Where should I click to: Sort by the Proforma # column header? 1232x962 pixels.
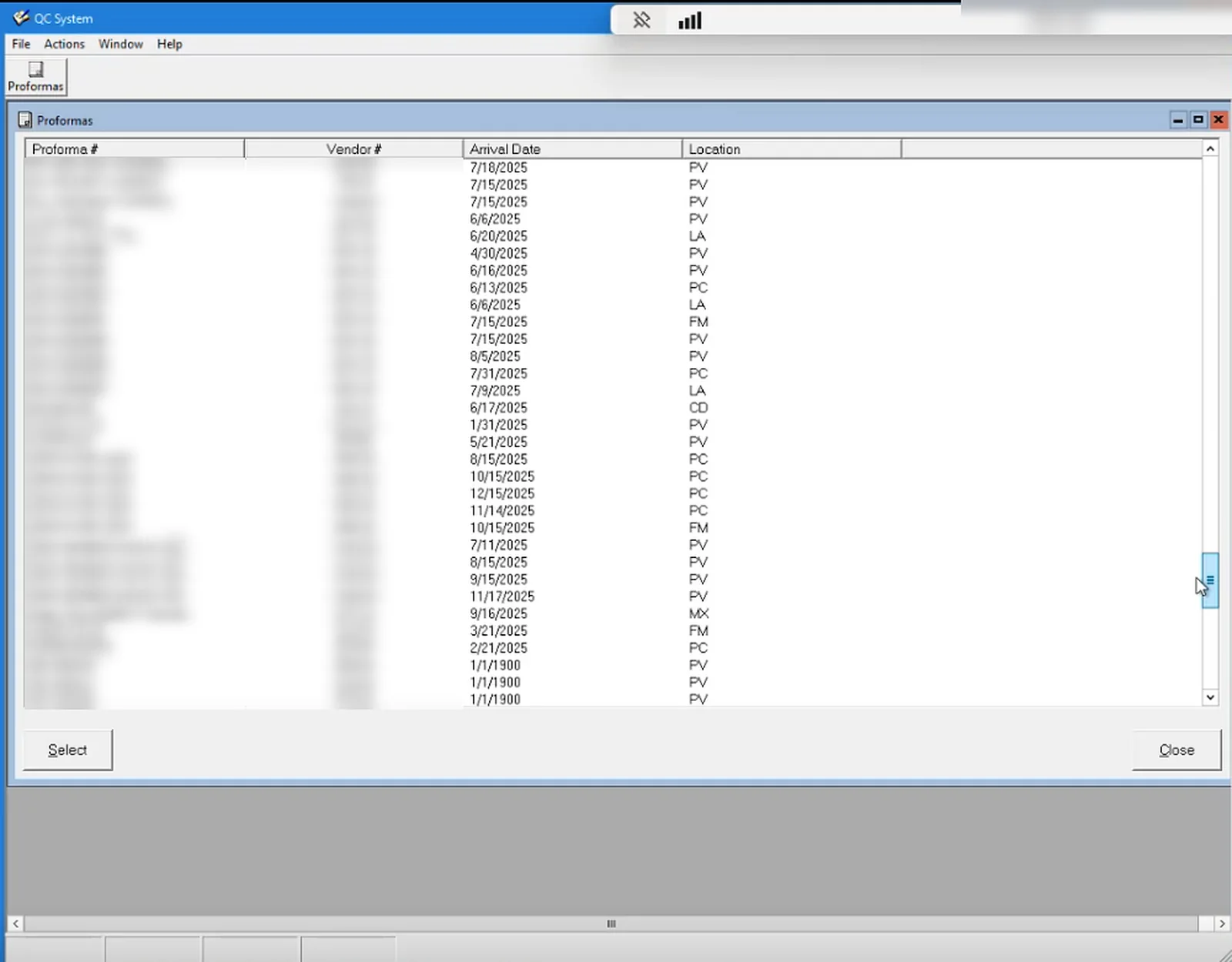coord(135,149)
